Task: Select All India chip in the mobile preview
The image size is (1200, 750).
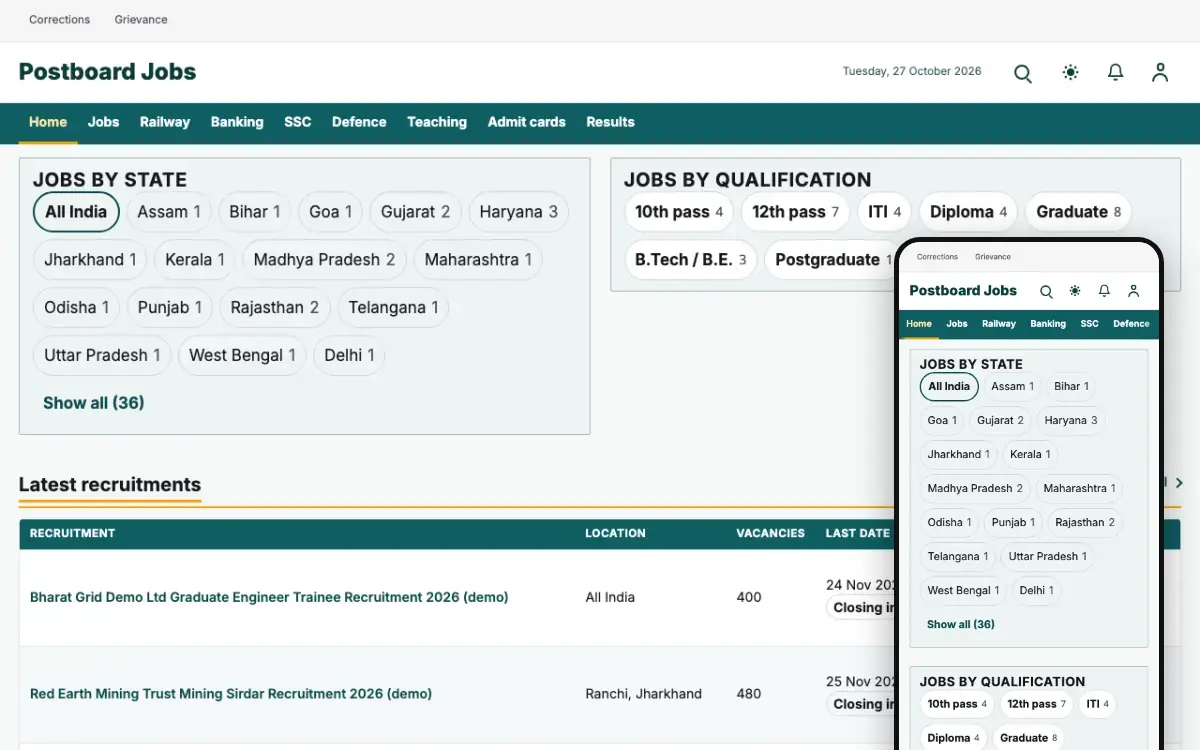Action: click(949, 387)
